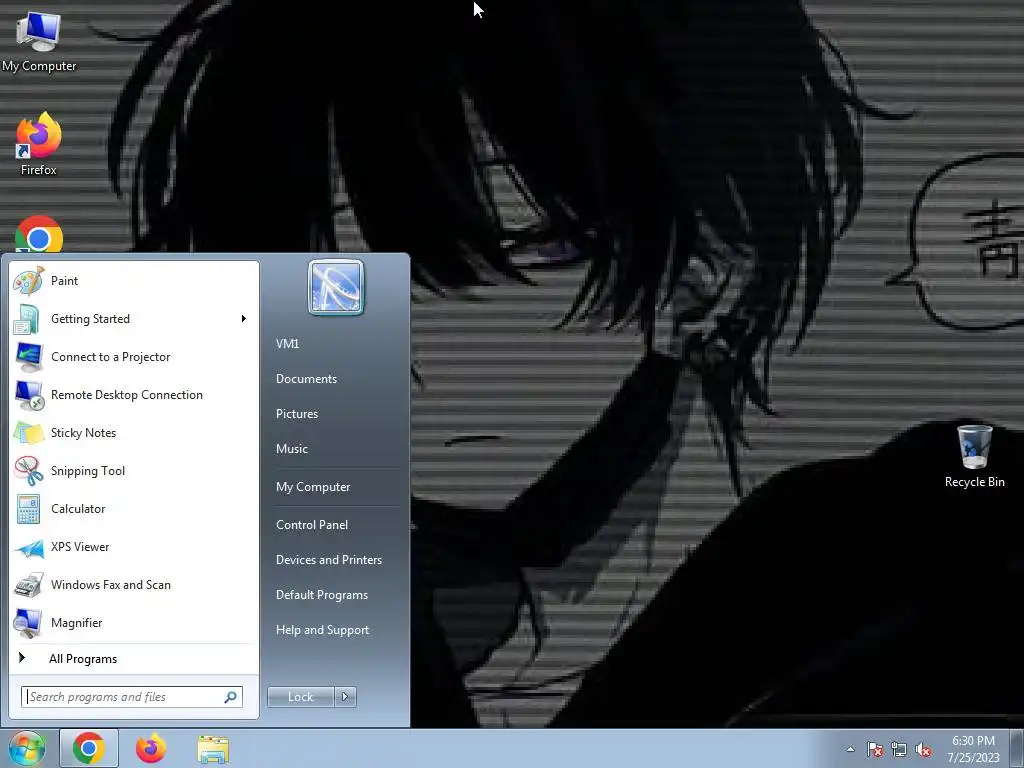Click the Lock button
Screen dimensions: 1024x768
(x=300, y=697)
